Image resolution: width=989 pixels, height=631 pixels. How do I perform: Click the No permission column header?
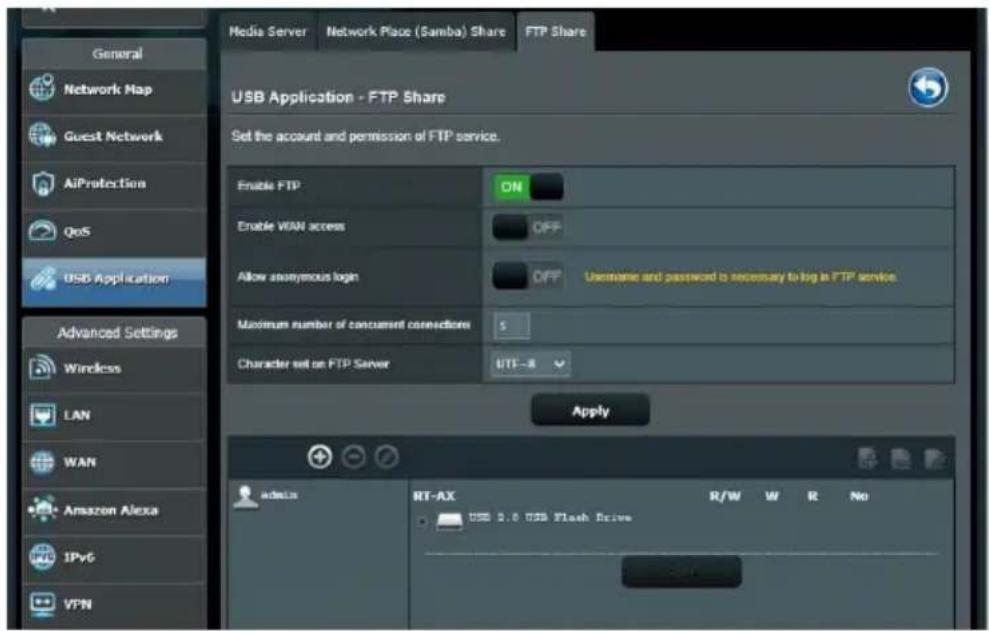coord(859,497)
